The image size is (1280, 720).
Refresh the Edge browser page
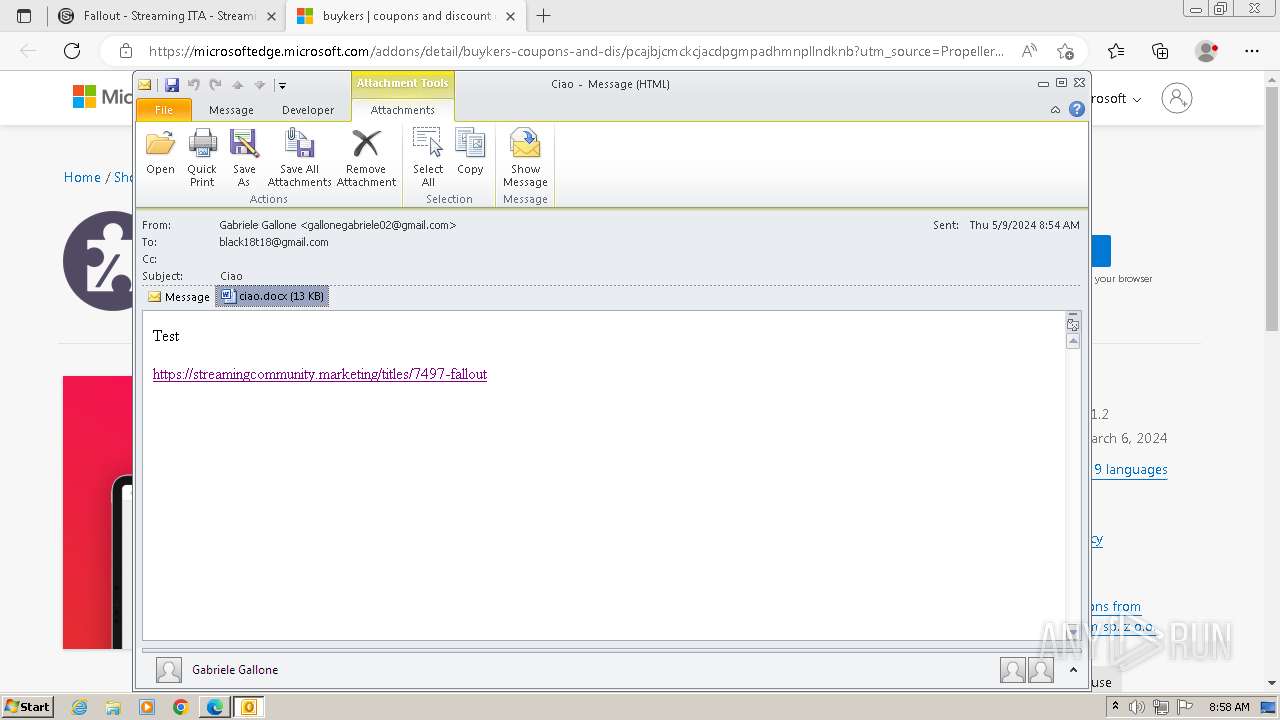pyautogui.click(x=72, y=51)
